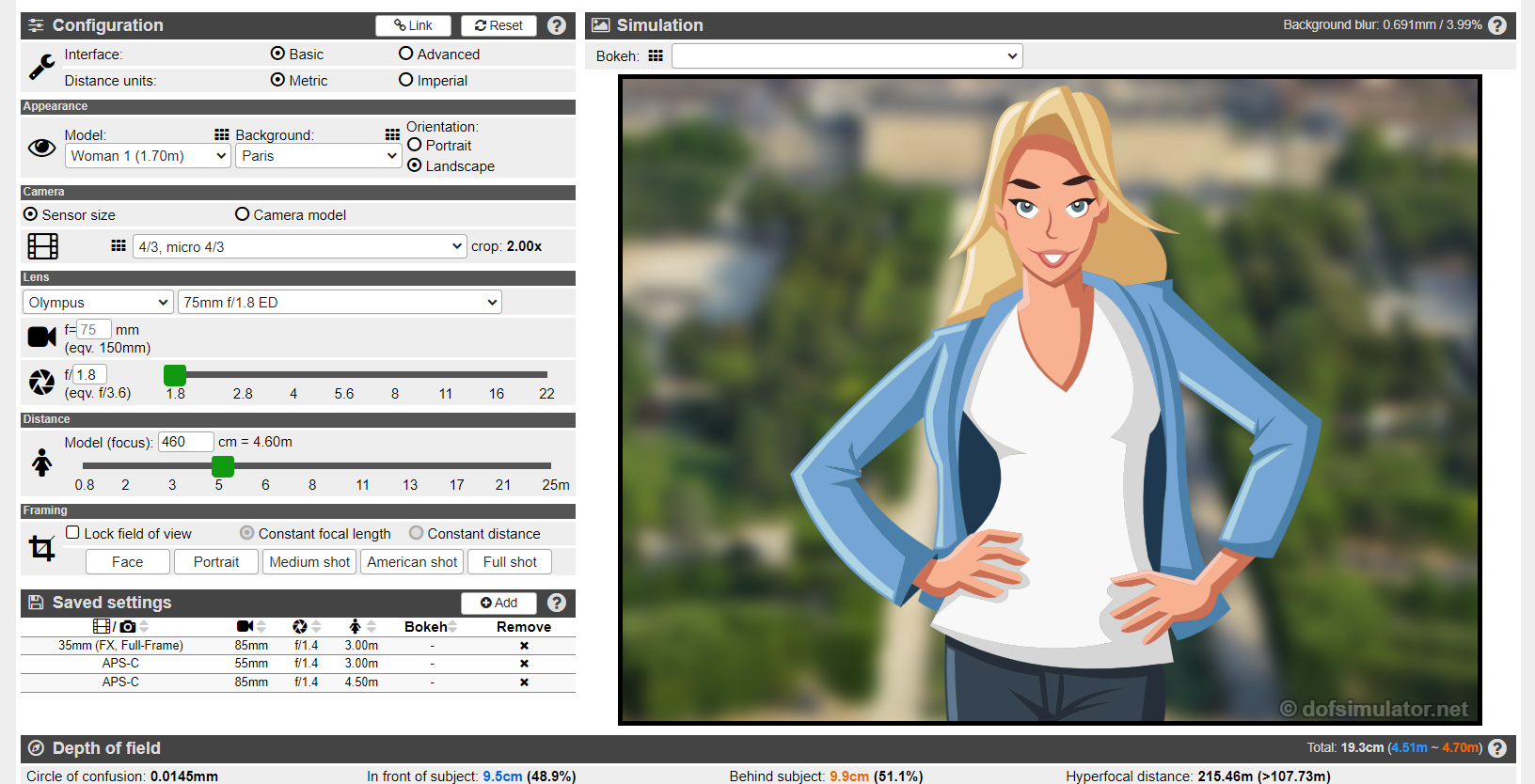Select Camera model option
Viewport: 1535px width, 784px height.
point(242,214)
